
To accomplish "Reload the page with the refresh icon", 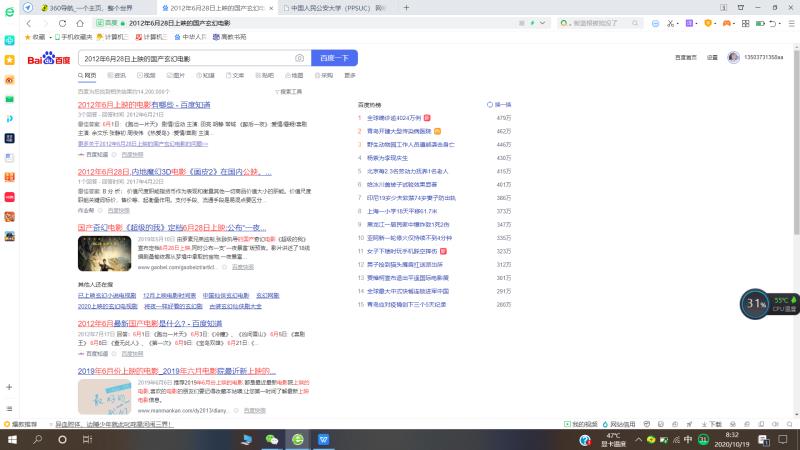I will pos(62,23).
